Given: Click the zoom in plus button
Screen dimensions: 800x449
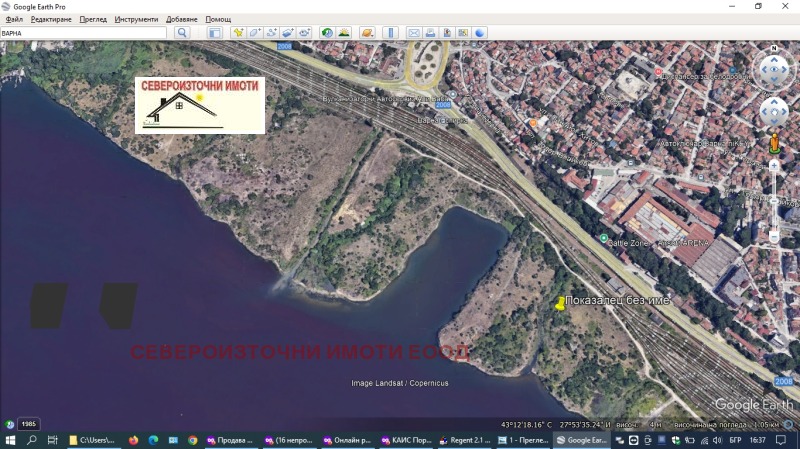Looking at the screenshot, I should (x=774, y=165).
